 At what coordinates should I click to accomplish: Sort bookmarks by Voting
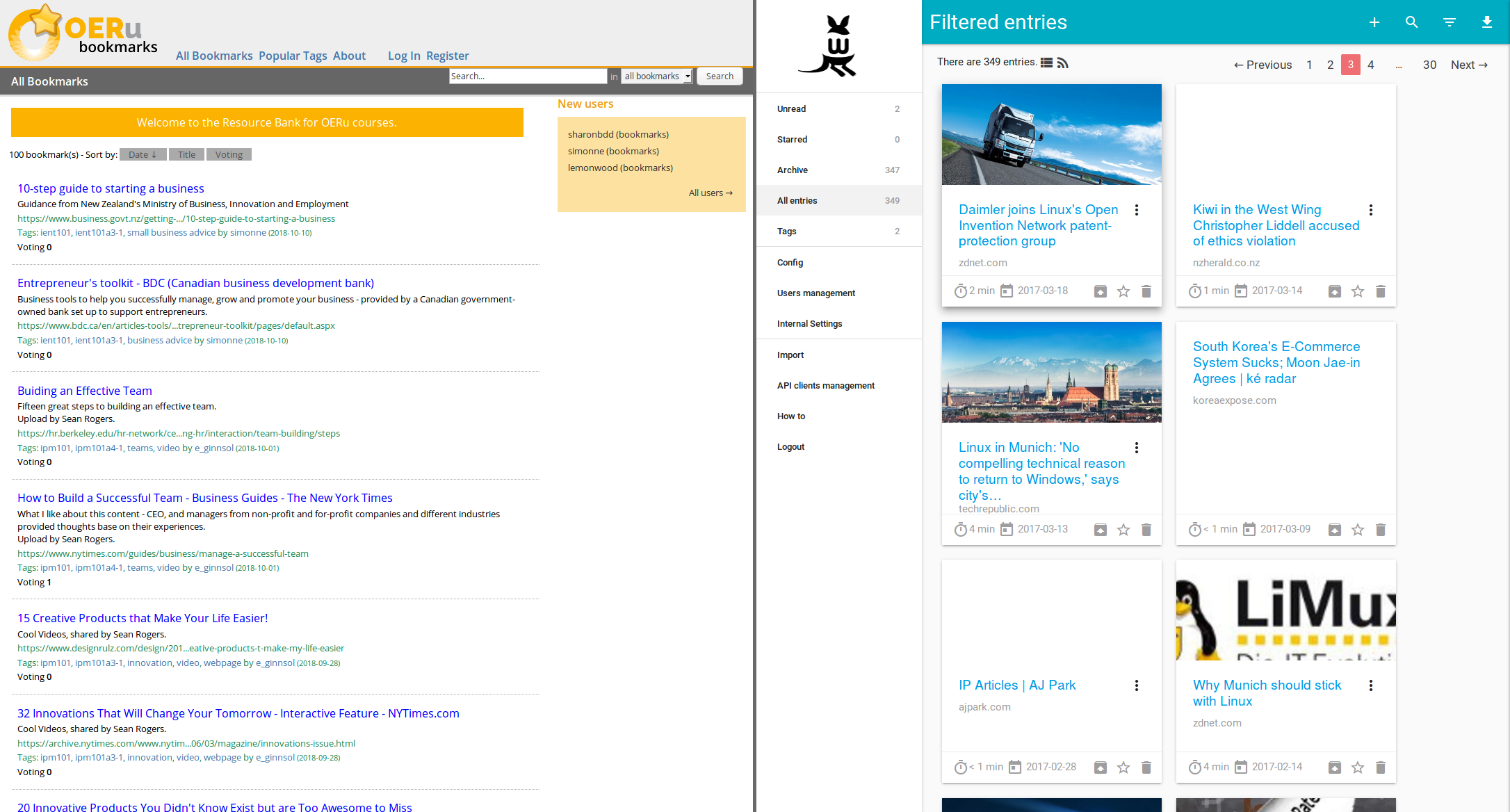coord(229,154)
